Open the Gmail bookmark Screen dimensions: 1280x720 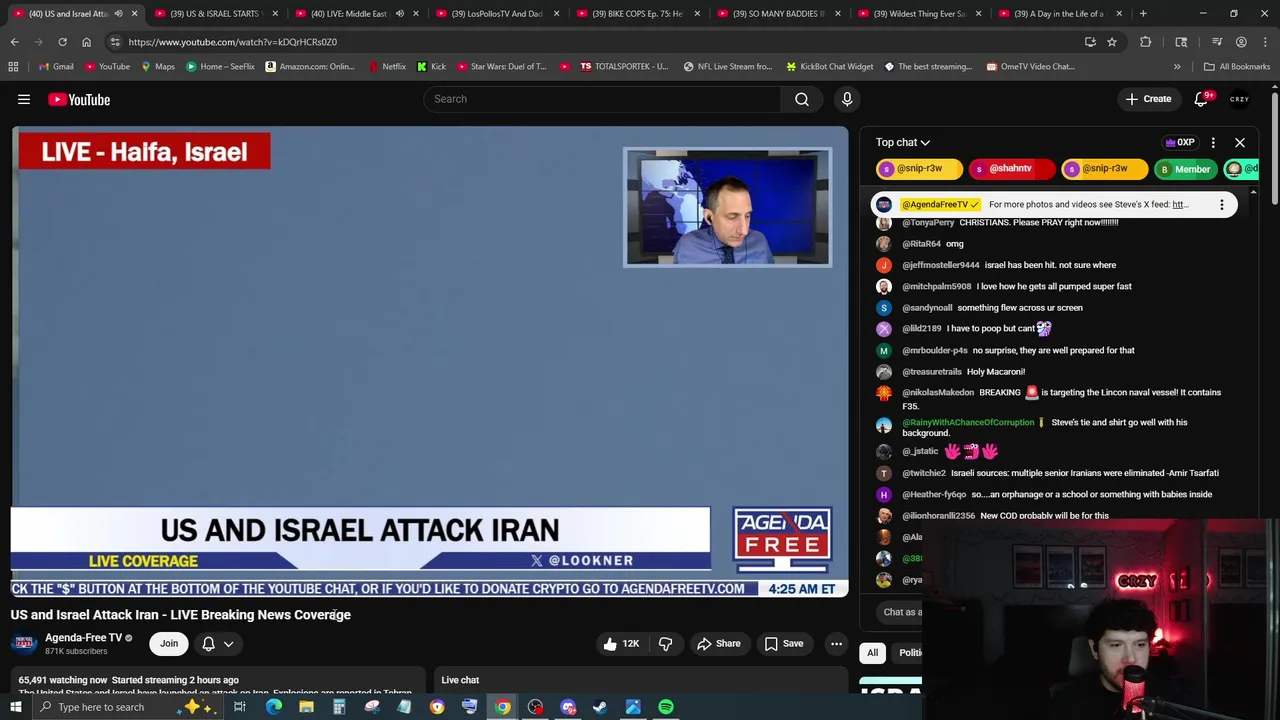click(x=56, y=67)
